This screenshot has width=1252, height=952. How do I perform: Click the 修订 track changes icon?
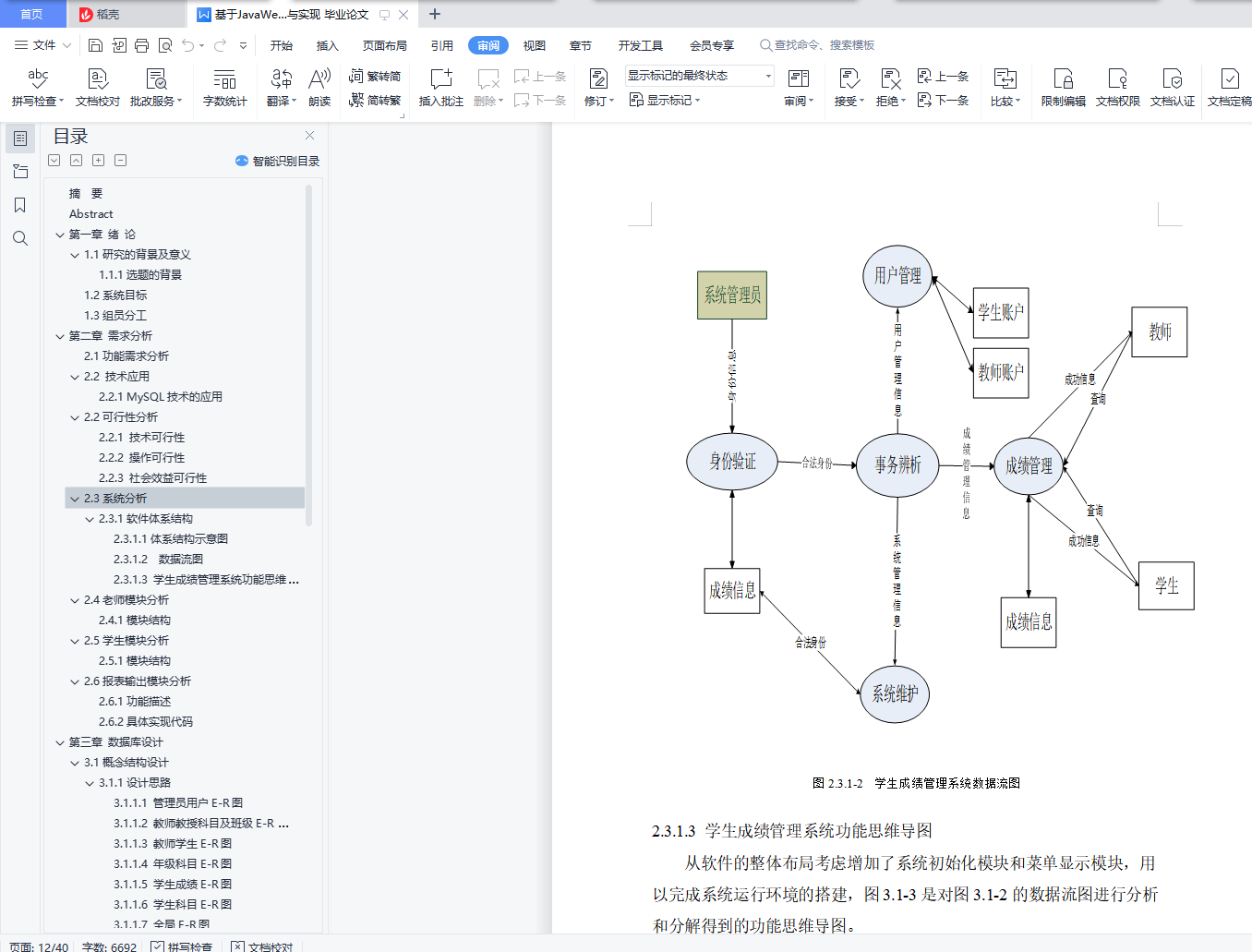tap(598, 79)
